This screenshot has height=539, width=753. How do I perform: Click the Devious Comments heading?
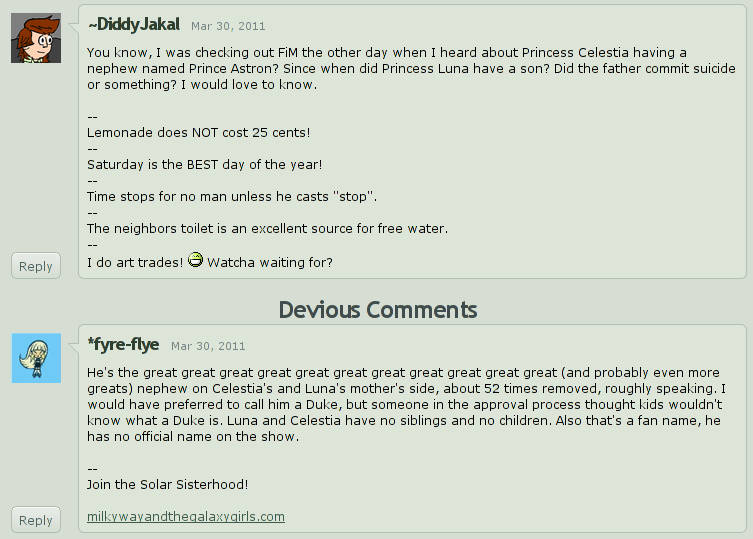pos(377,309)
